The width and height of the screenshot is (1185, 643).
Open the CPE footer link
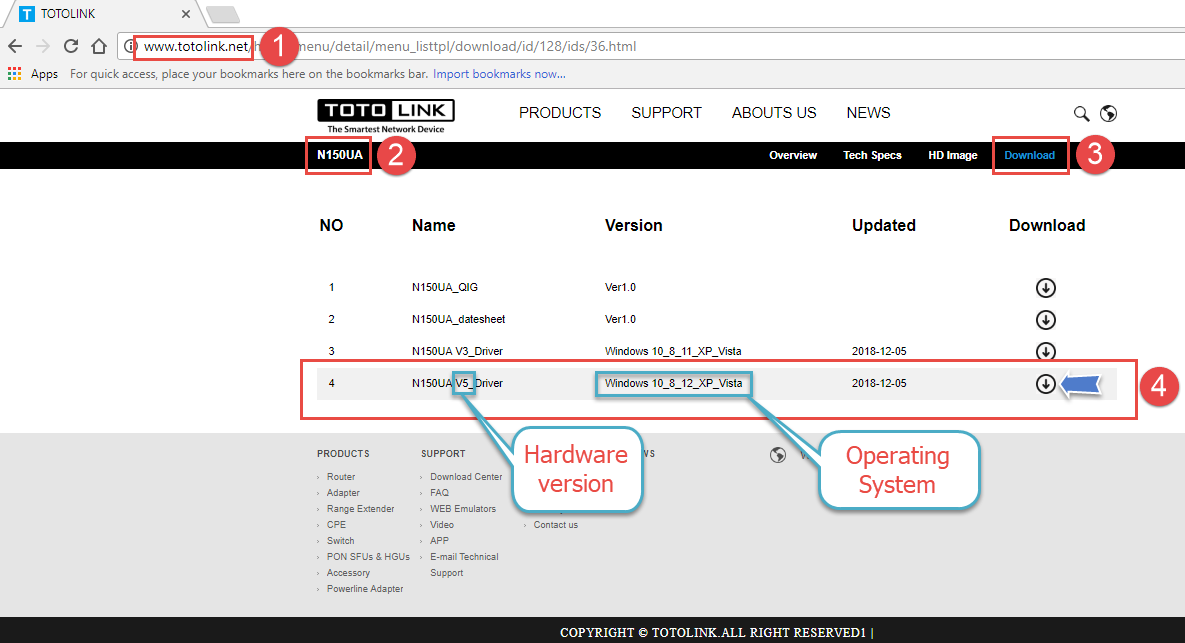336,524
